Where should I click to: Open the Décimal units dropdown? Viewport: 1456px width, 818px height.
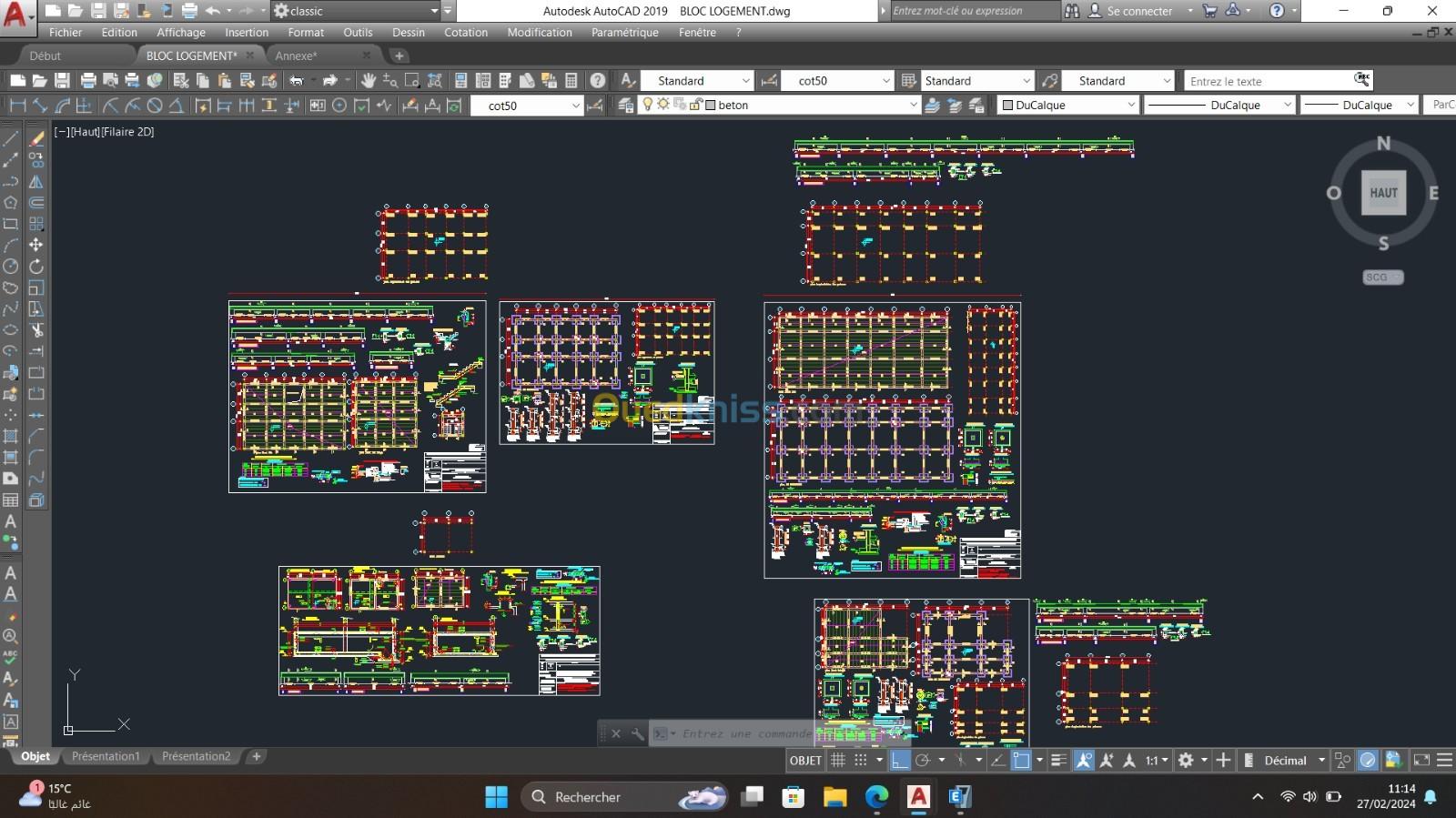point(1294,760)
